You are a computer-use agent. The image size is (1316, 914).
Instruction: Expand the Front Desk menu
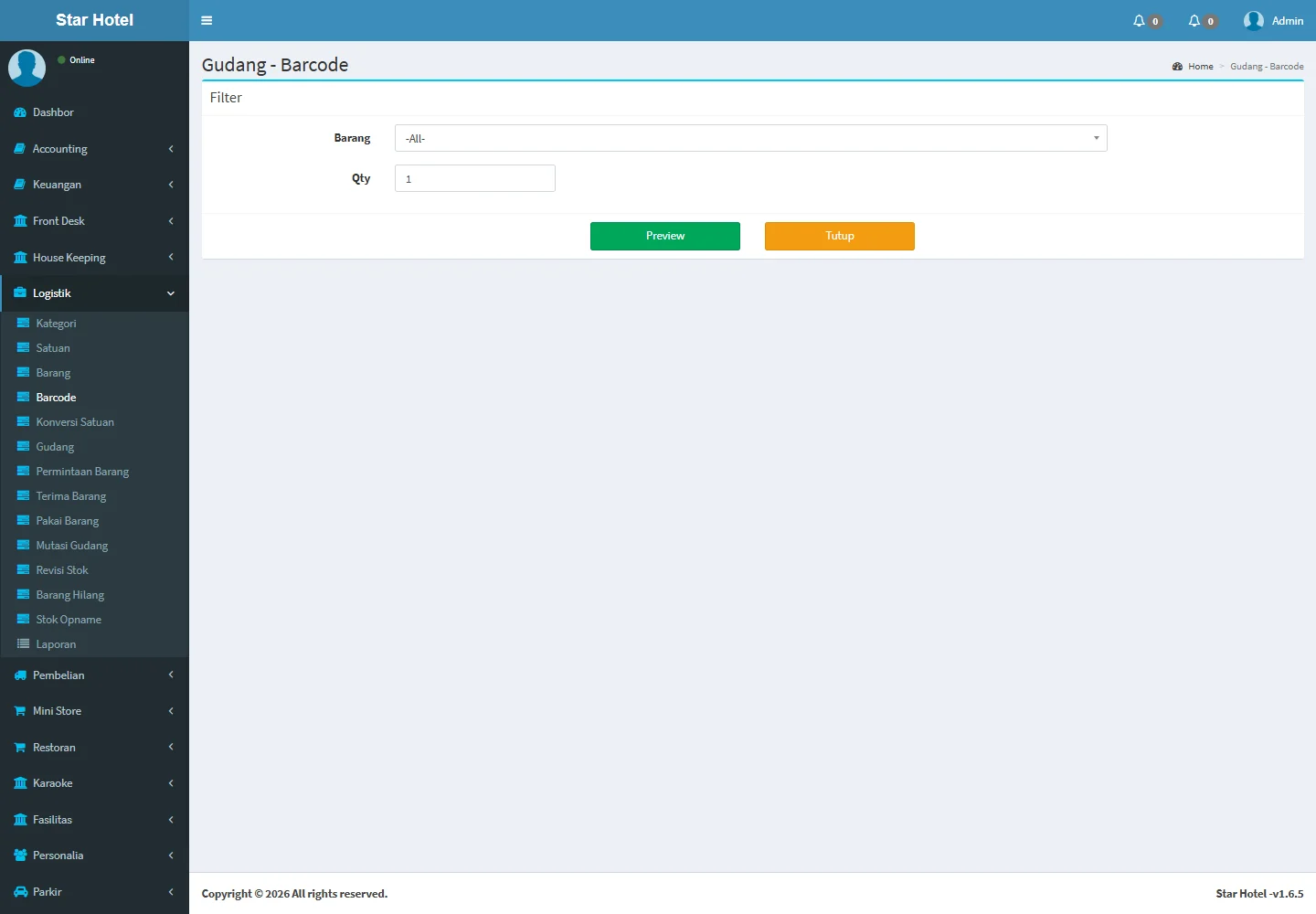(x=94, y=221)
